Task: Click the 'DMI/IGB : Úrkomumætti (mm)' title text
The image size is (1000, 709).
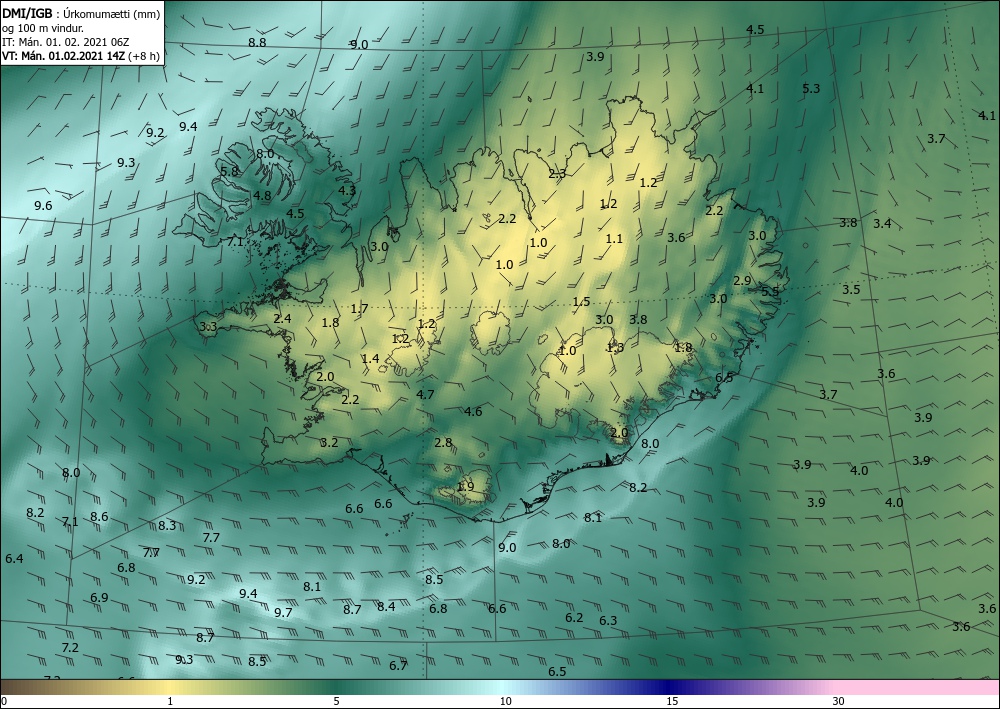Action: click(x=80, y=14)
